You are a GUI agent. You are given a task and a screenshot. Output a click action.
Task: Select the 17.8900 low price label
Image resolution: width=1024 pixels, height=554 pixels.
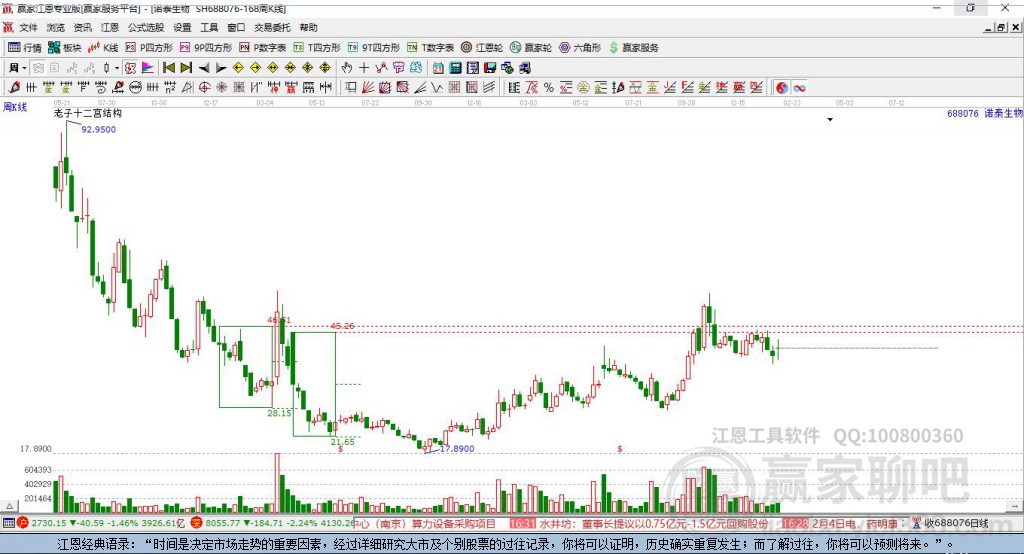[457, 449]
